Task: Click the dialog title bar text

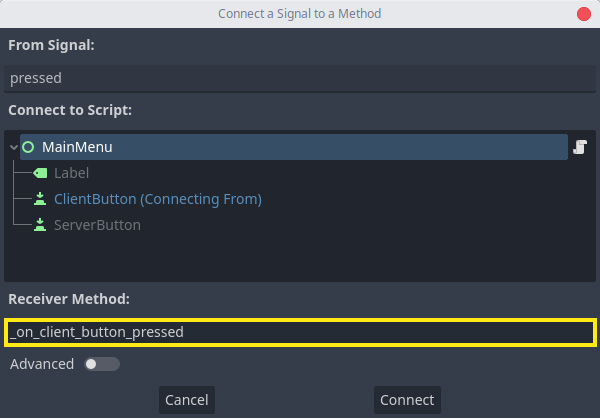Action: (300, 14)
